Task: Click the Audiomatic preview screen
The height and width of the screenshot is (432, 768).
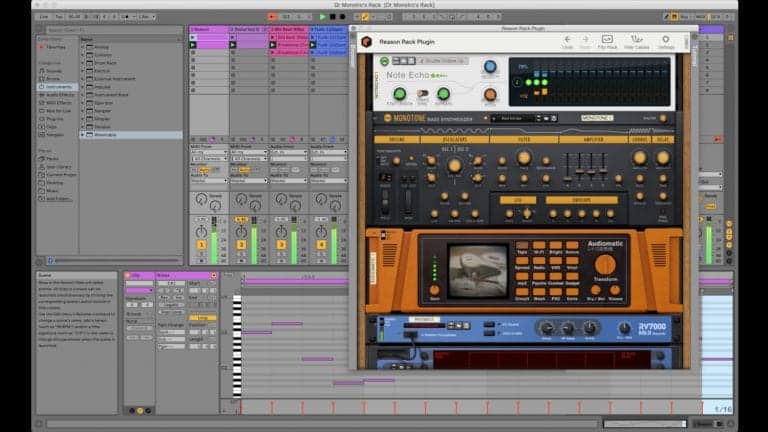Action: pos(478,271)
